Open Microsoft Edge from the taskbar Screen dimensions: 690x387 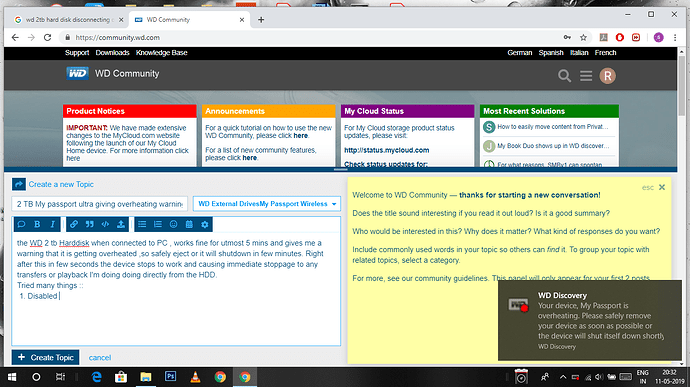pyautogui.click(x=96, y=377)
